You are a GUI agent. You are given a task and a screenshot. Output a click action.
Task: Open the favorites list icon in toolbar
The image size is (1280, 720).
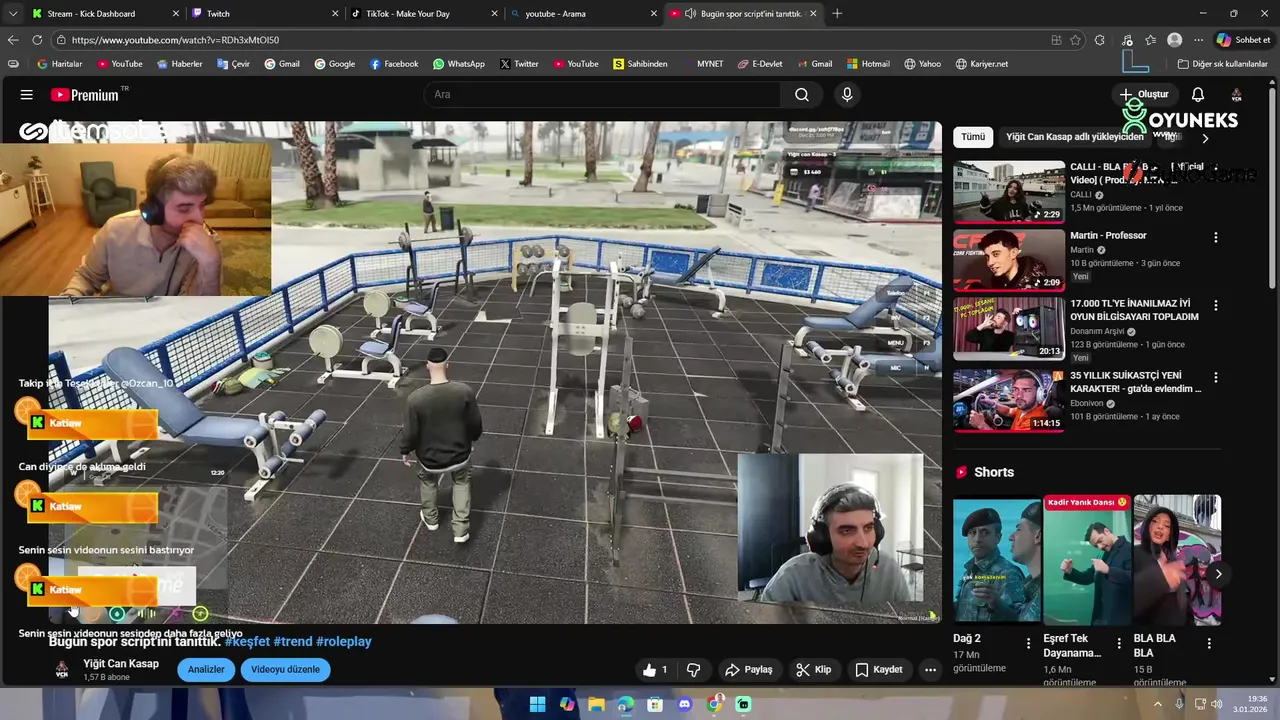coord(1151,40)
